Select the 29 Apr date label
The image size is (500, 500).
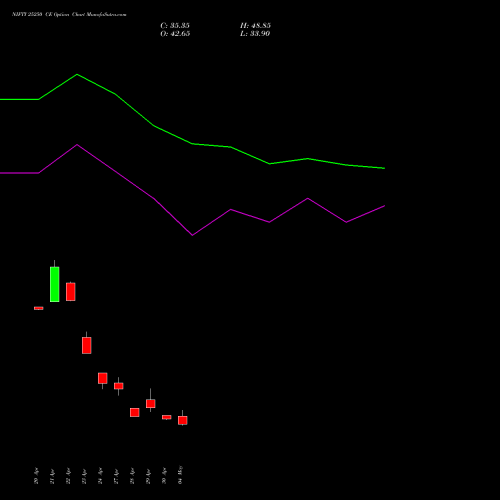tap(148, 476)
